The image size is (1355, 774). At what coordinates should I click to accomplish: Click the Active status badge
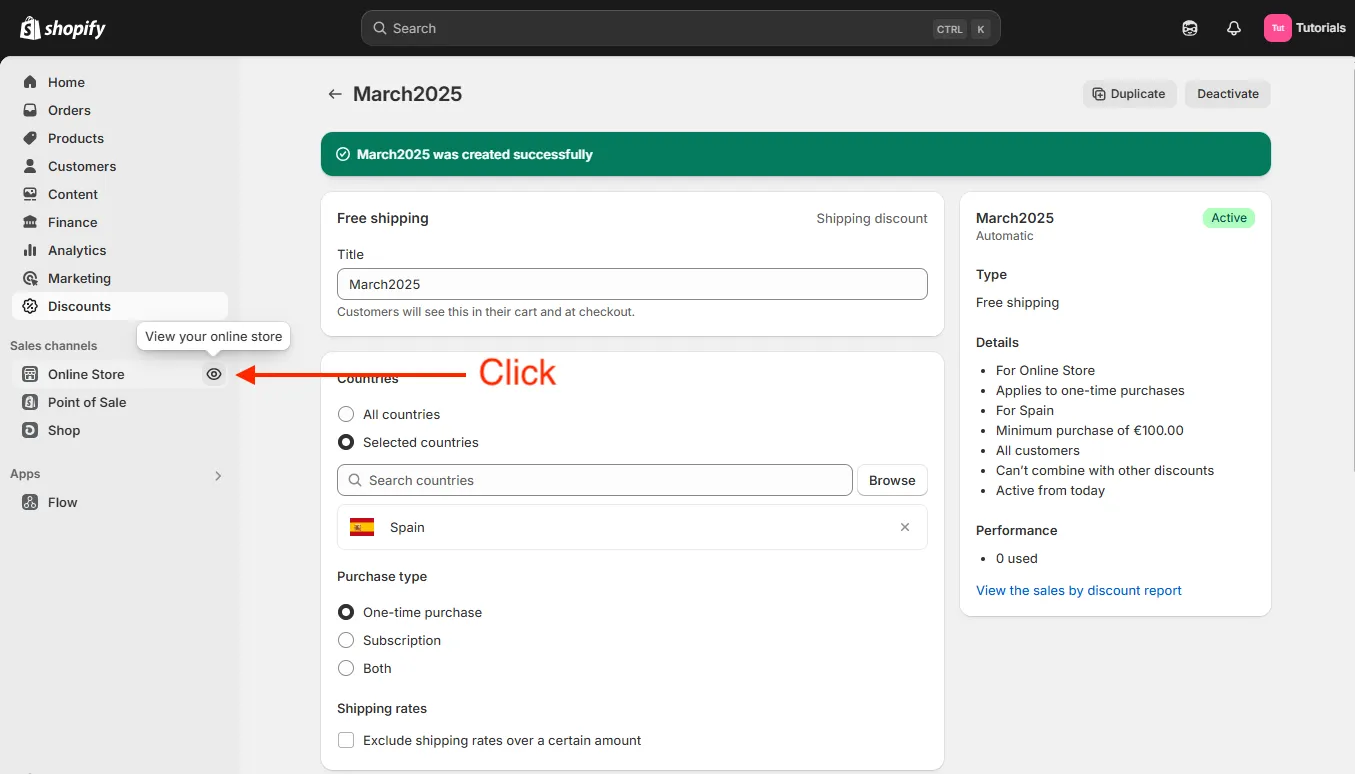(1228, 217)
